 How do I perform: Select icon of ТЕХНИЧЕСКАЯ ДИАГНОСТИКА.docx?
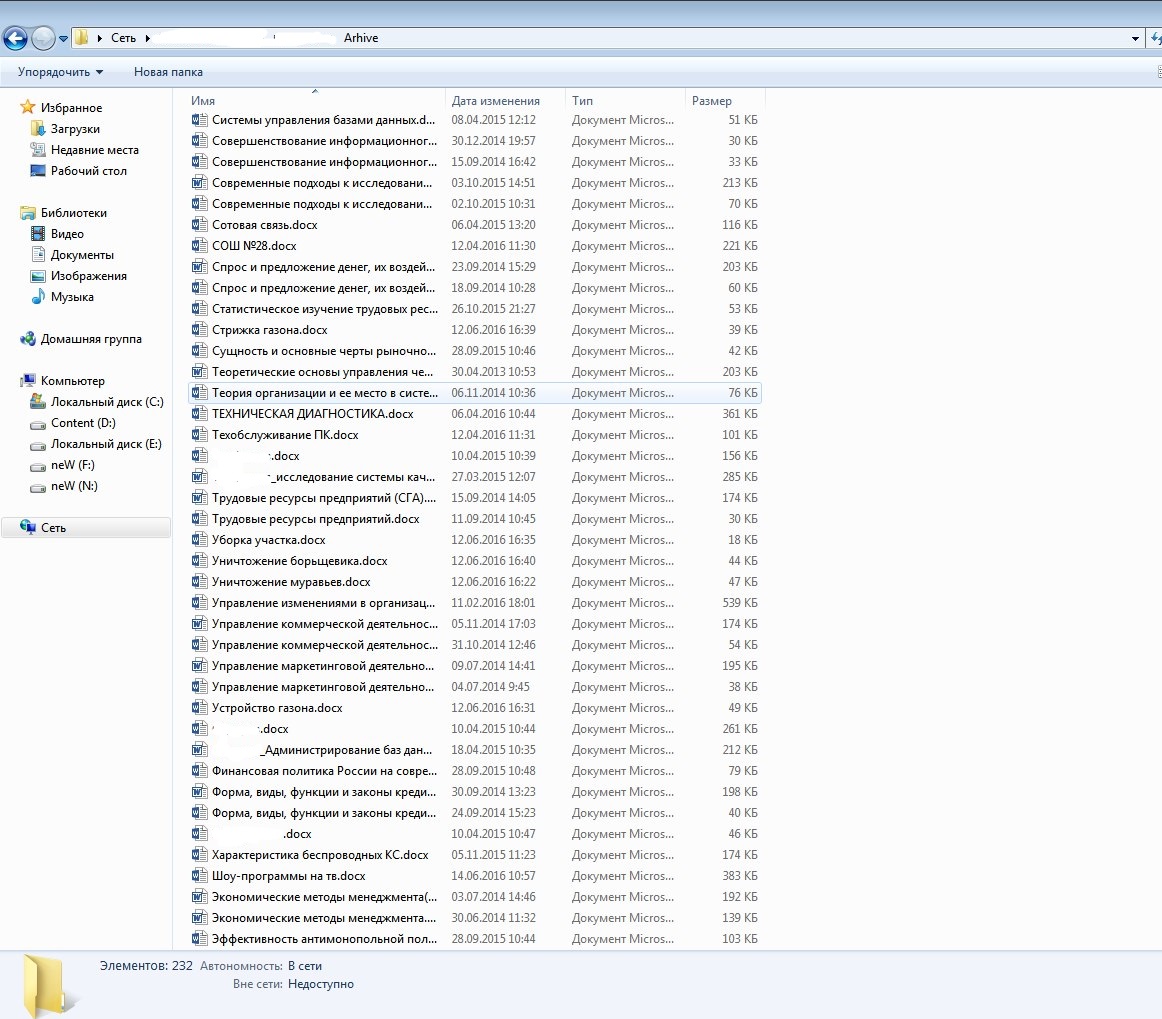(199, 414)
